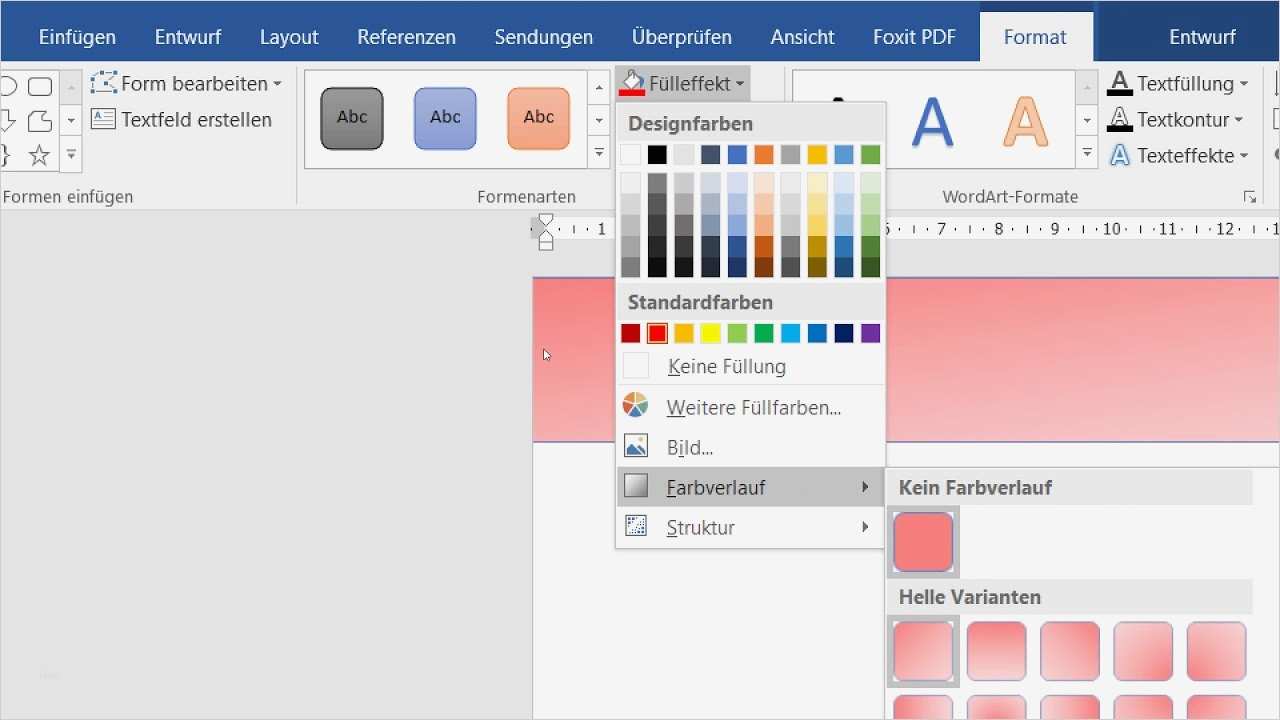Open the Textfüllung dropdown arrow

point(1242,84)
